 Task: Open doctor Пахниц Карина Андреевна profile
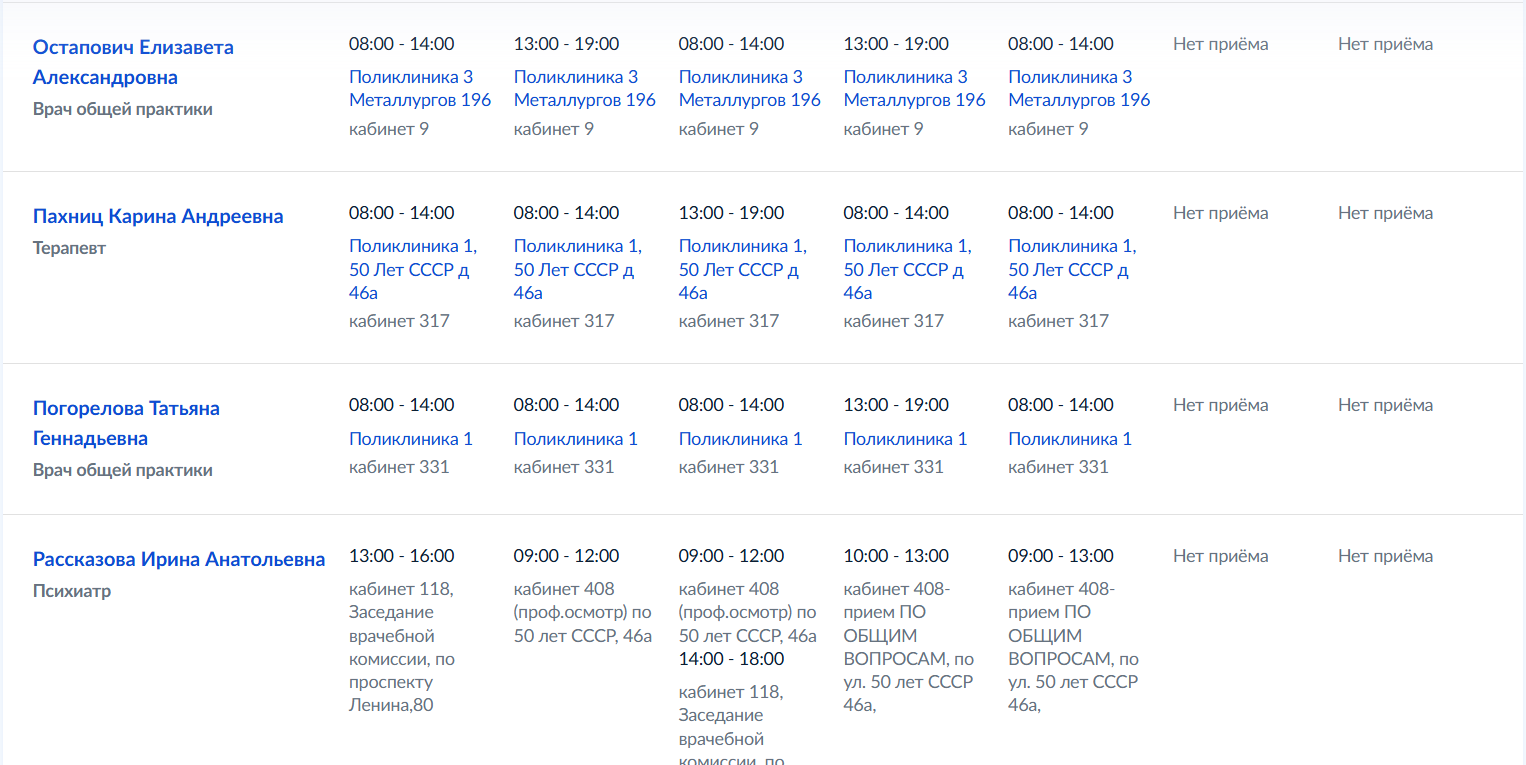point(158,216)
